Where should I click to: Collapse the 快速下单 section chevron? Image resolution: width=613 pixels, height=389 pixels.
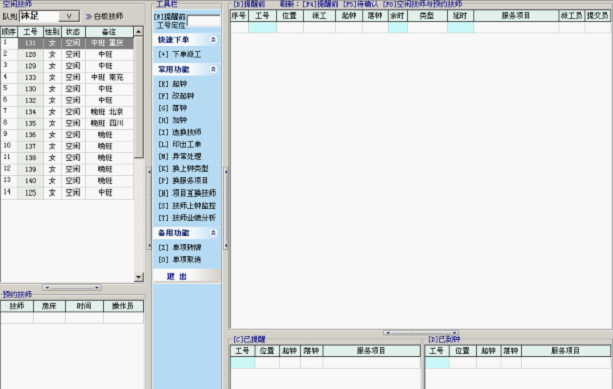213,39
